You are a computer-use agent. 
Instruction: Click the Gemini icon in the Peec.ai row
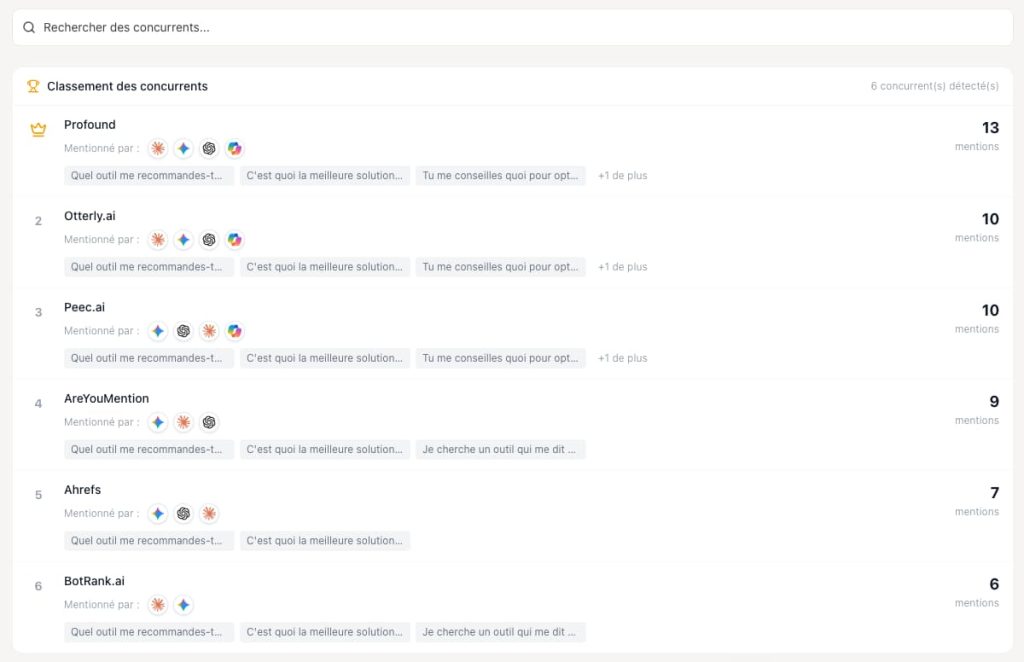[x=158, y=331]
